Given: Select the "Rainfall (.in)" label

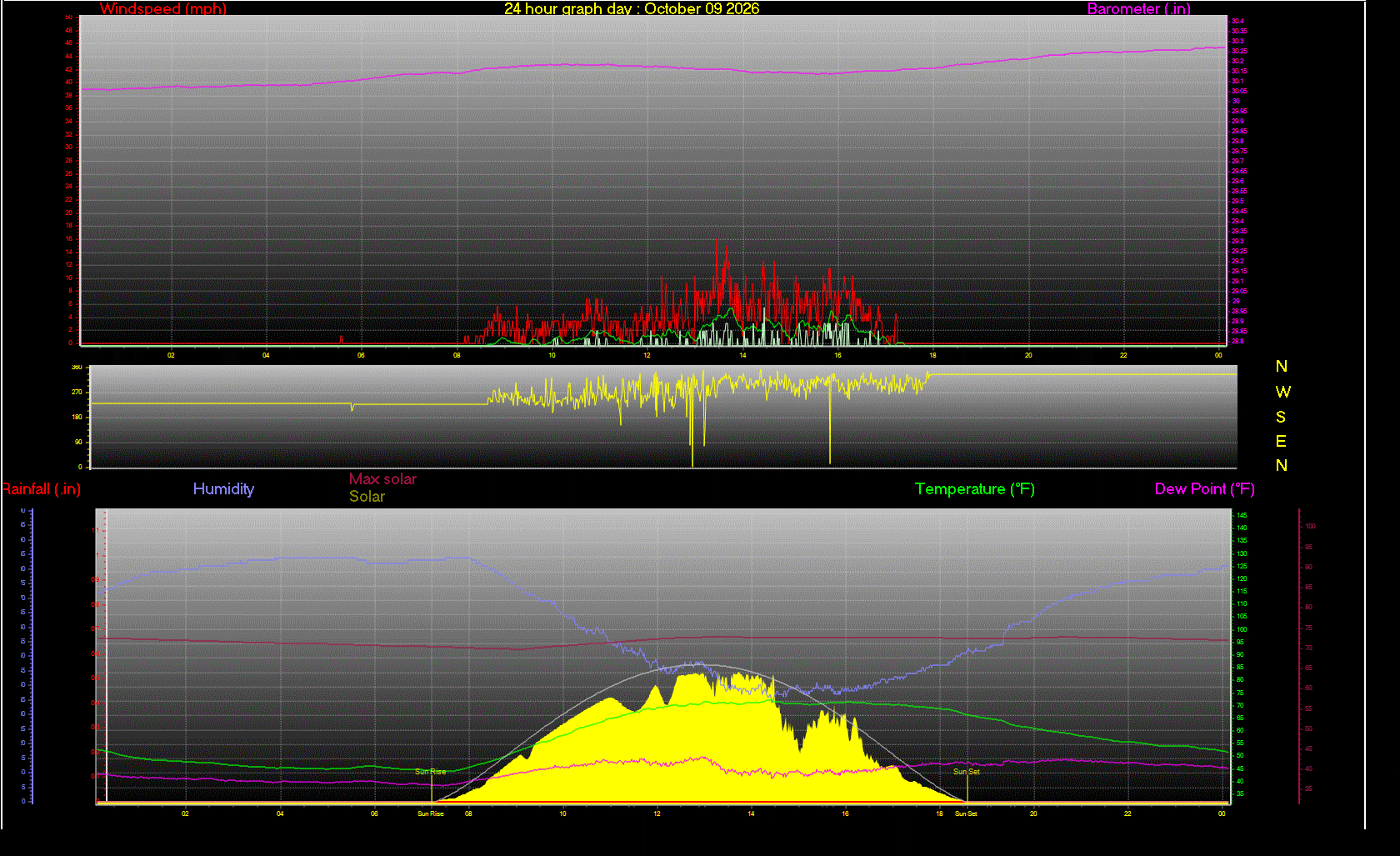Looking at the screenshot, I should [41, 489].
